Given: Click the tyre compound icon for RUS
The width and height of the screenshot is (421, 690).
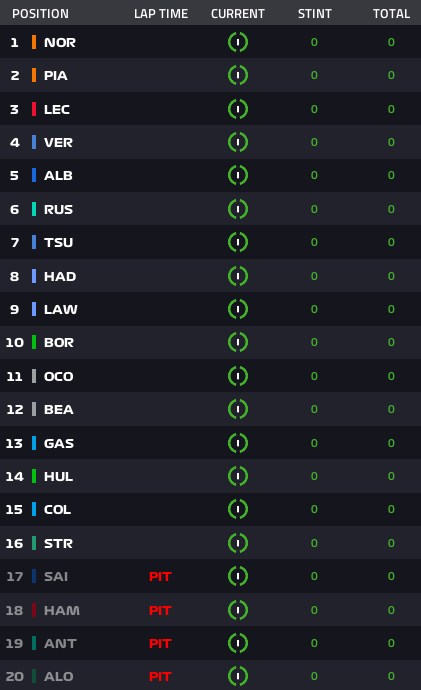Looking at the screenshot, I should pyautogui.click(x=238, y=209).
